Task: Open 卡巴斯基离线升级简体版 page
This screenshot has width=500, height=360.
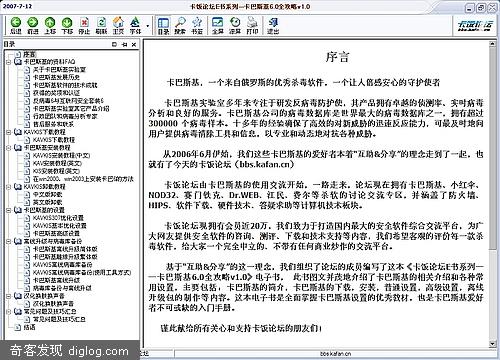Action: coord(65,249)
